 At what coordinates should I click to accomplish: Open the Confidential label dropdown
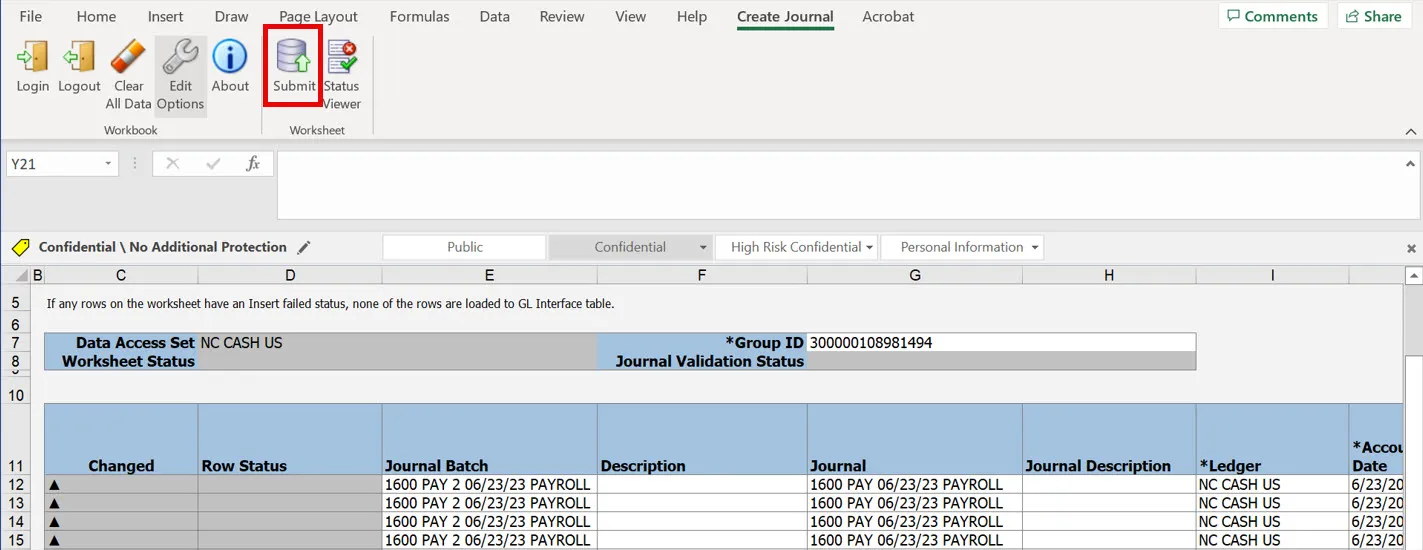pyautogui.click(x=703, y=247)
